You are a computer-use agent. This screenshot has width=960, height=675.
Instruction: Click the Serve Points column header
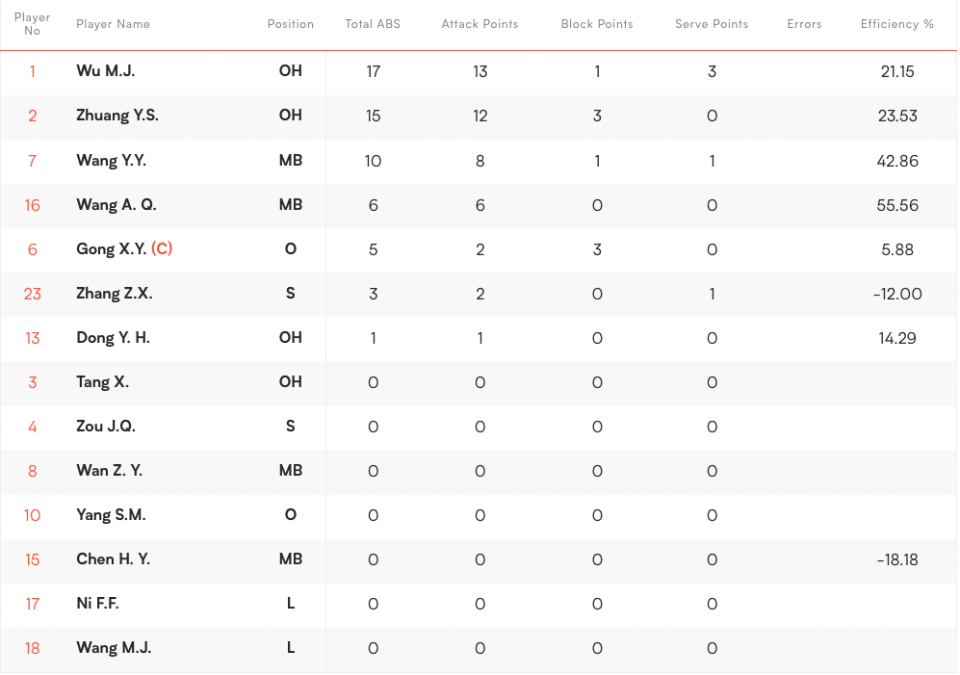711,24
